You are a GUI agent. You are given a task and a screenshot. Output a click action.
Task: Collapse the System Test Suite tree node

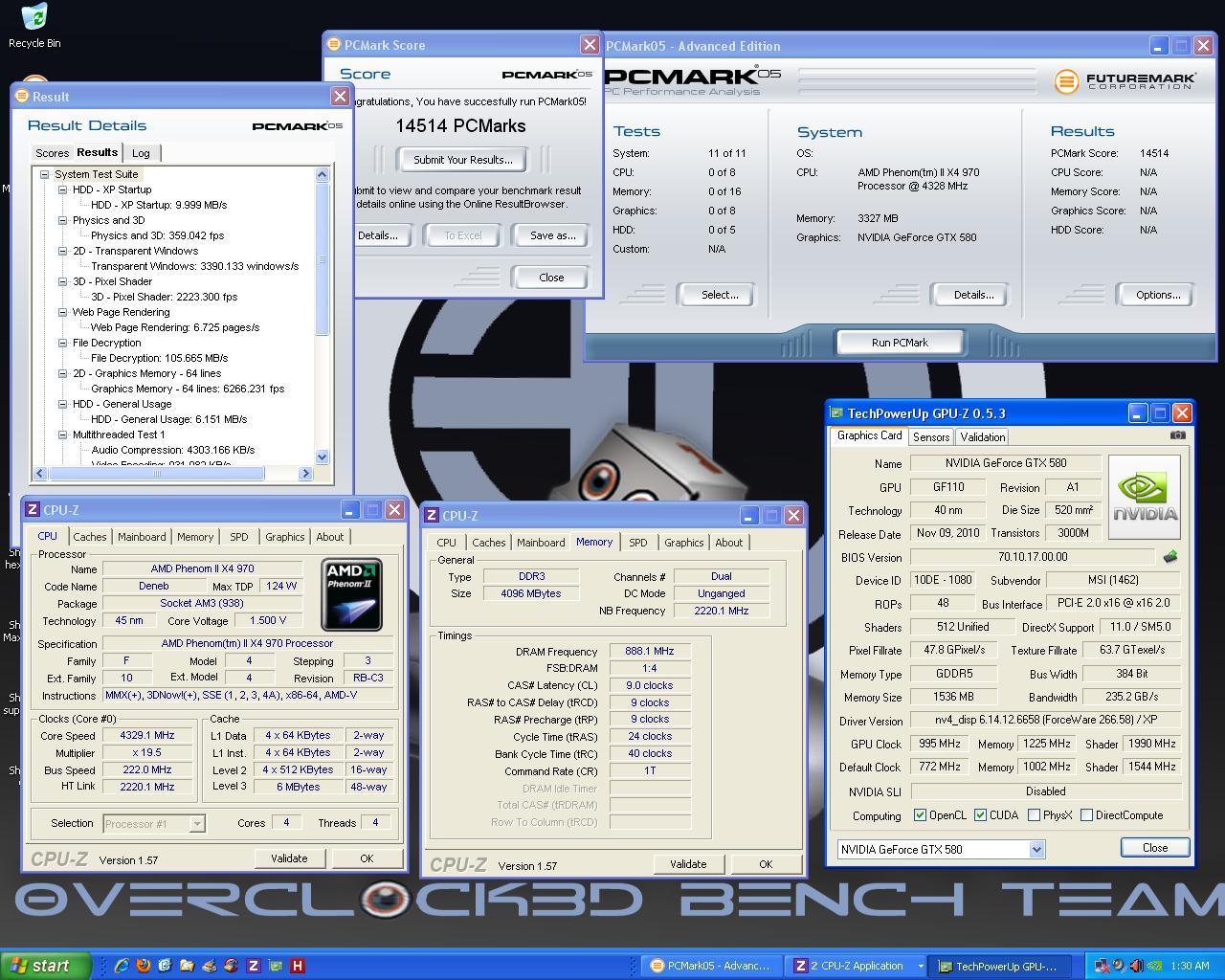[45, 174]
